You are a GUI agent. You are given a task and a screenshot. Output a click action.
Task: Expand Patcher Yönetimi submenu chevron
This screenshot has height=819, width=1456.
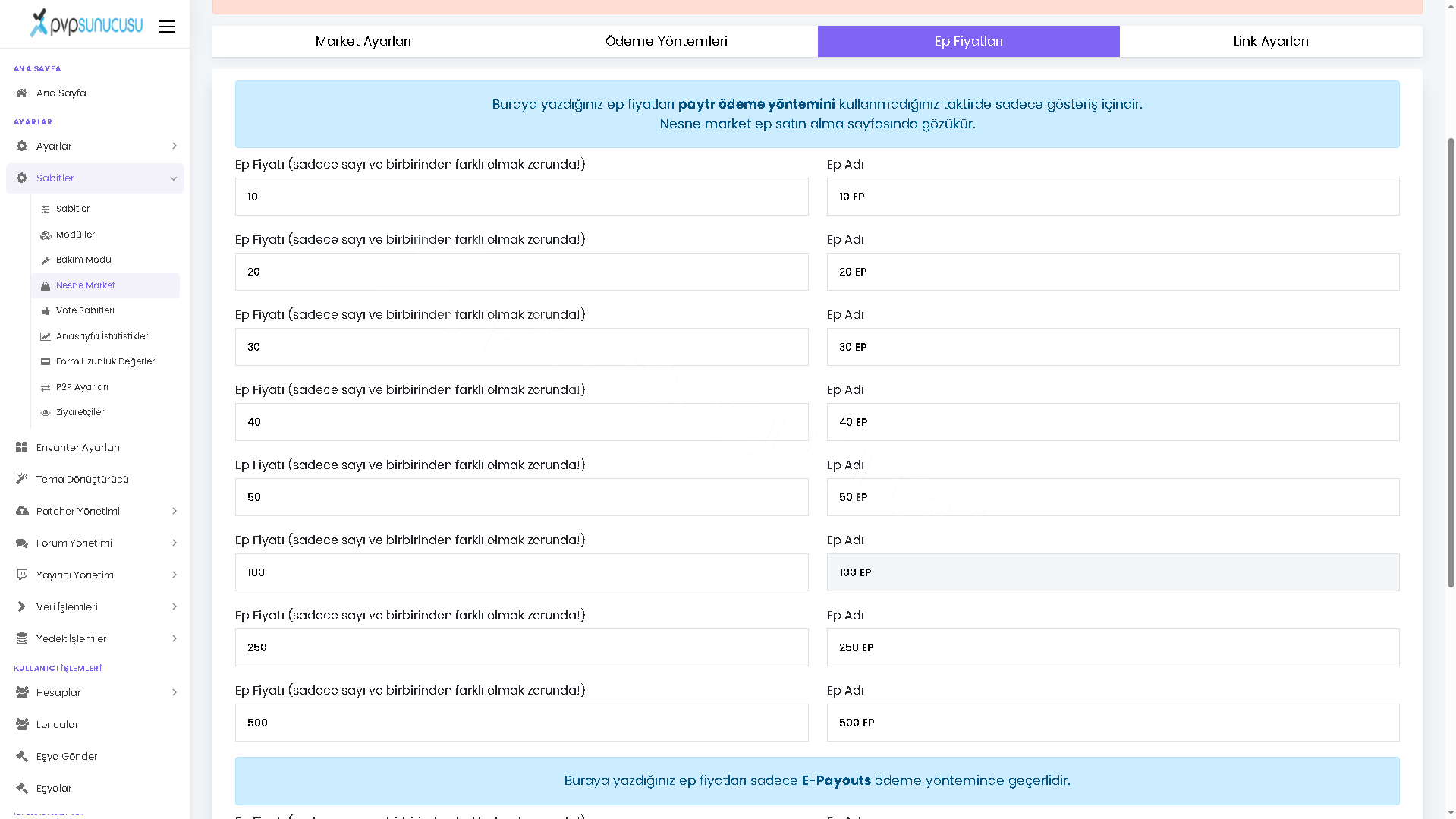pos(174,512)
